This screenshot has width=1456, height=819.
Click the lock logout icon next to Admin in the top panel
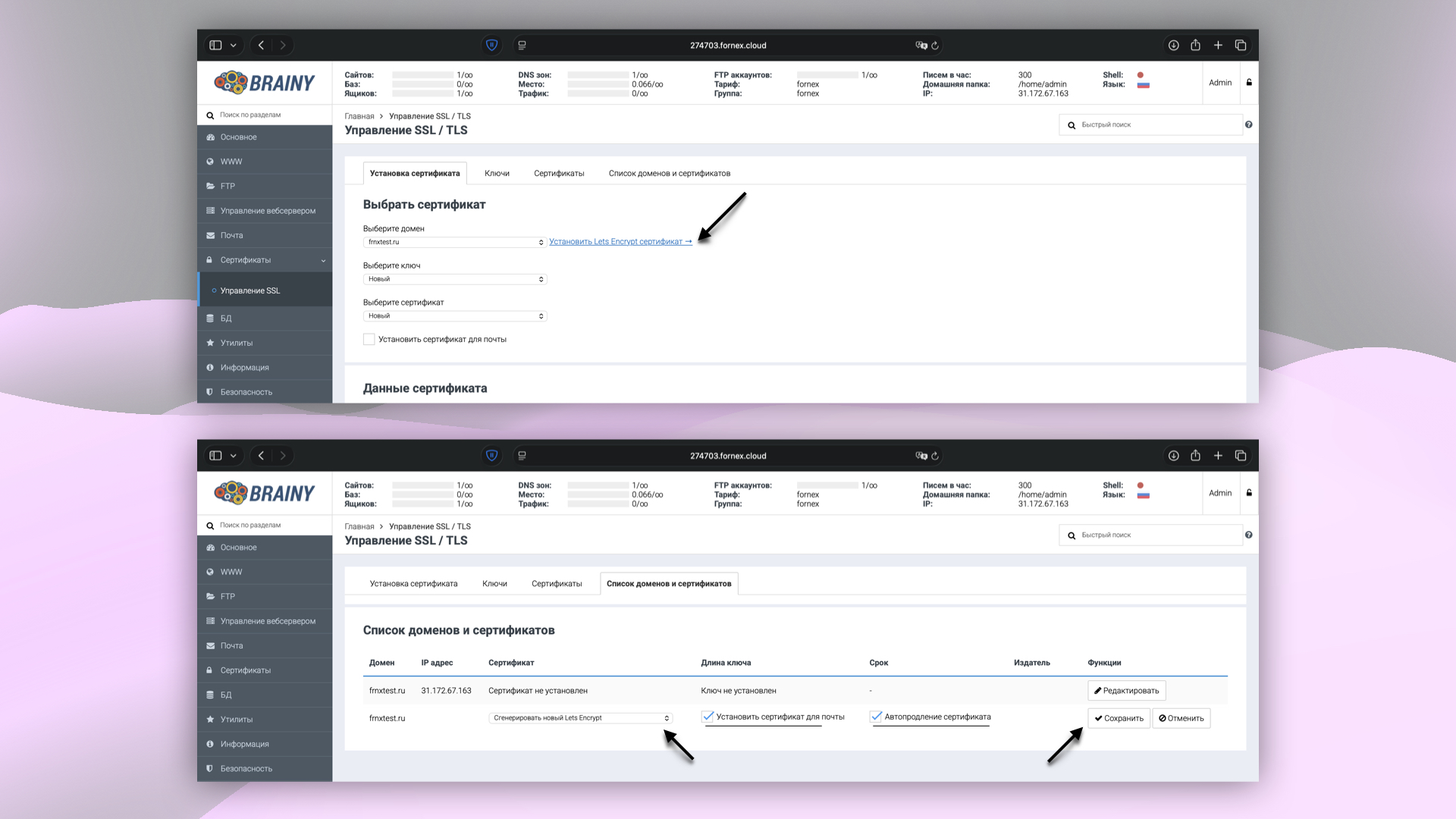[1249, 83]
